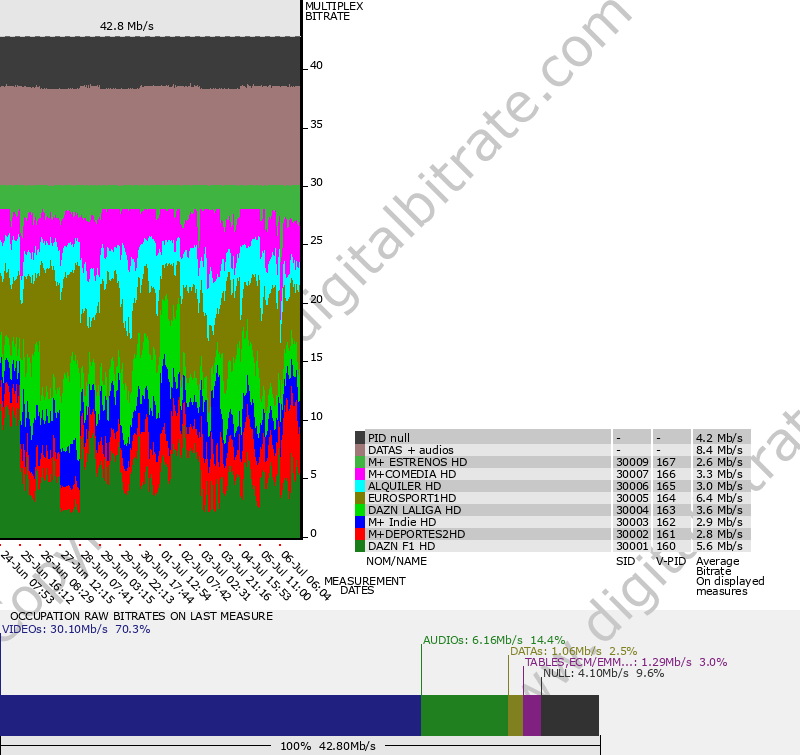Select the DAZN F1 HD channel name
Image resolution: width=800 pixels, height=755 pixels.
[x=402, y=546]
